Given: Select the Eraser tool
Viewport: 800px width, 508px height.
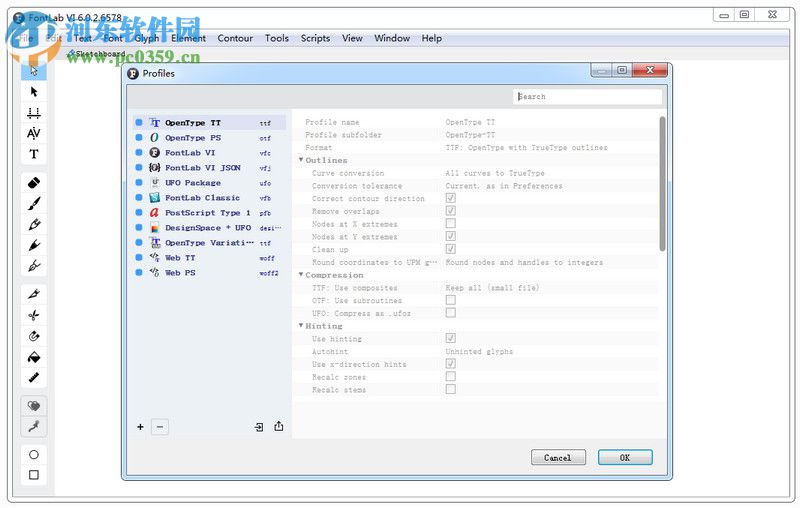Looking at the screenshot, I should click(34, 183).
